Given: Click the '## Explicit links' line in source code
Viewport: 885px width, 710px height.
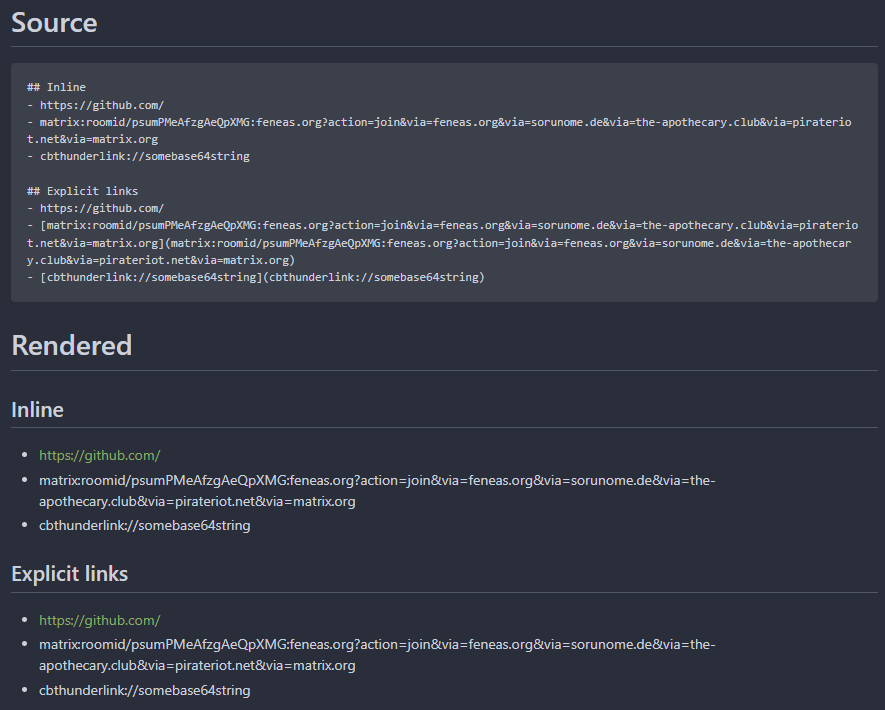Looking at the screenshot, I should [82, 191].
